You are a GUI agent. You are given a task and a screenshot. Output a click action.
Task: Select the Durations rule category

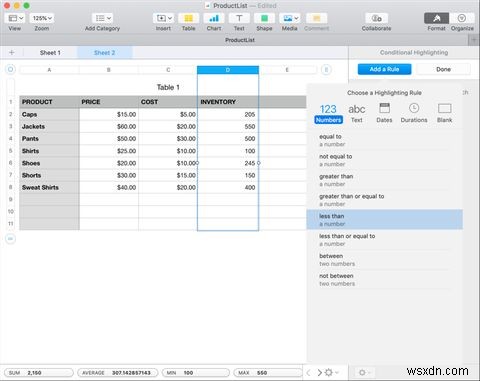[x=414, y=113]
